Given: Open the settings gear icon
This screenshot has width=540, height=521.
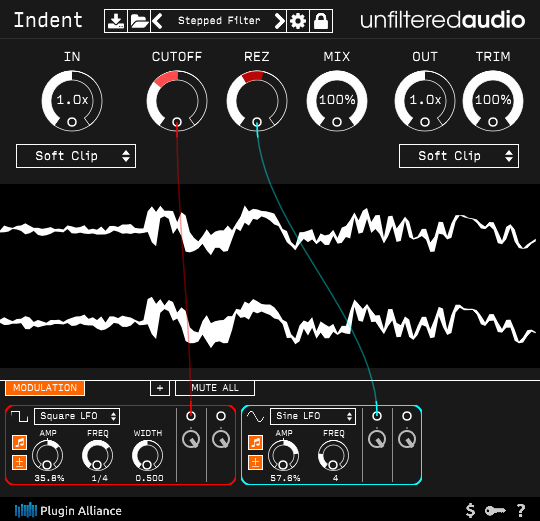Looking at the screenshot, I should point(298,21).
